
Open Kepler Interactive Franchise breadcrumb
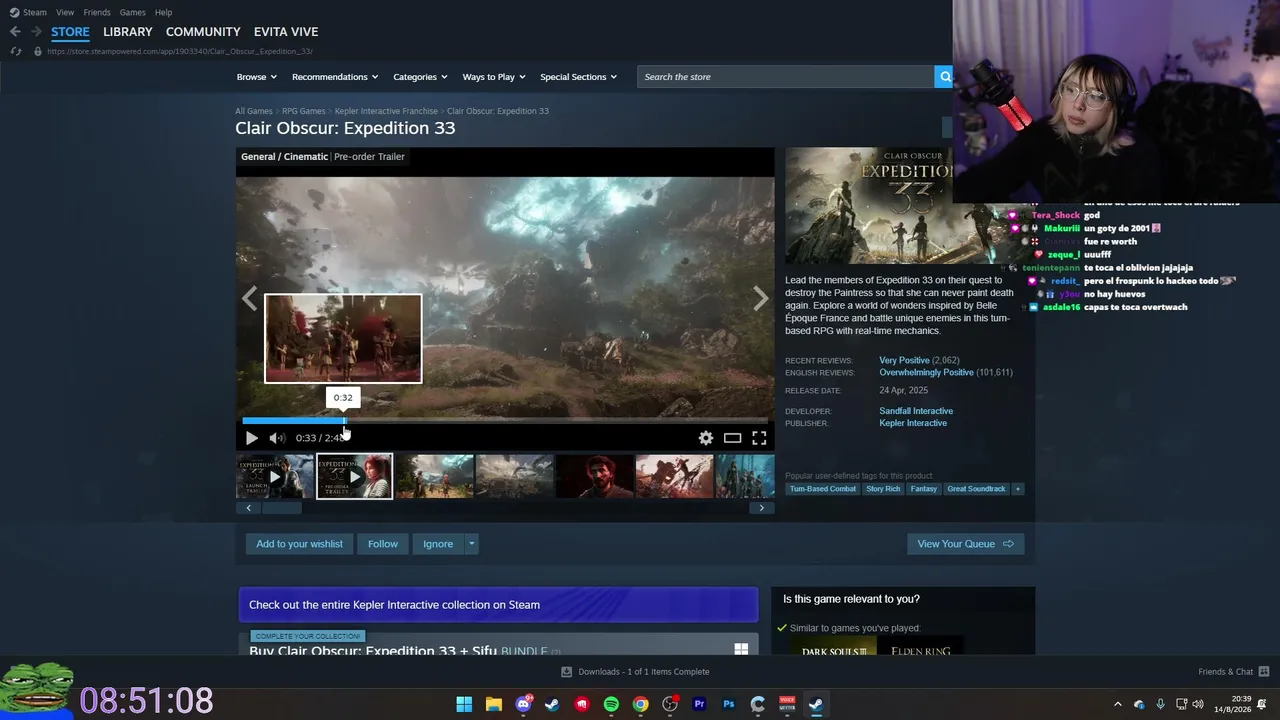coord(386,111)
